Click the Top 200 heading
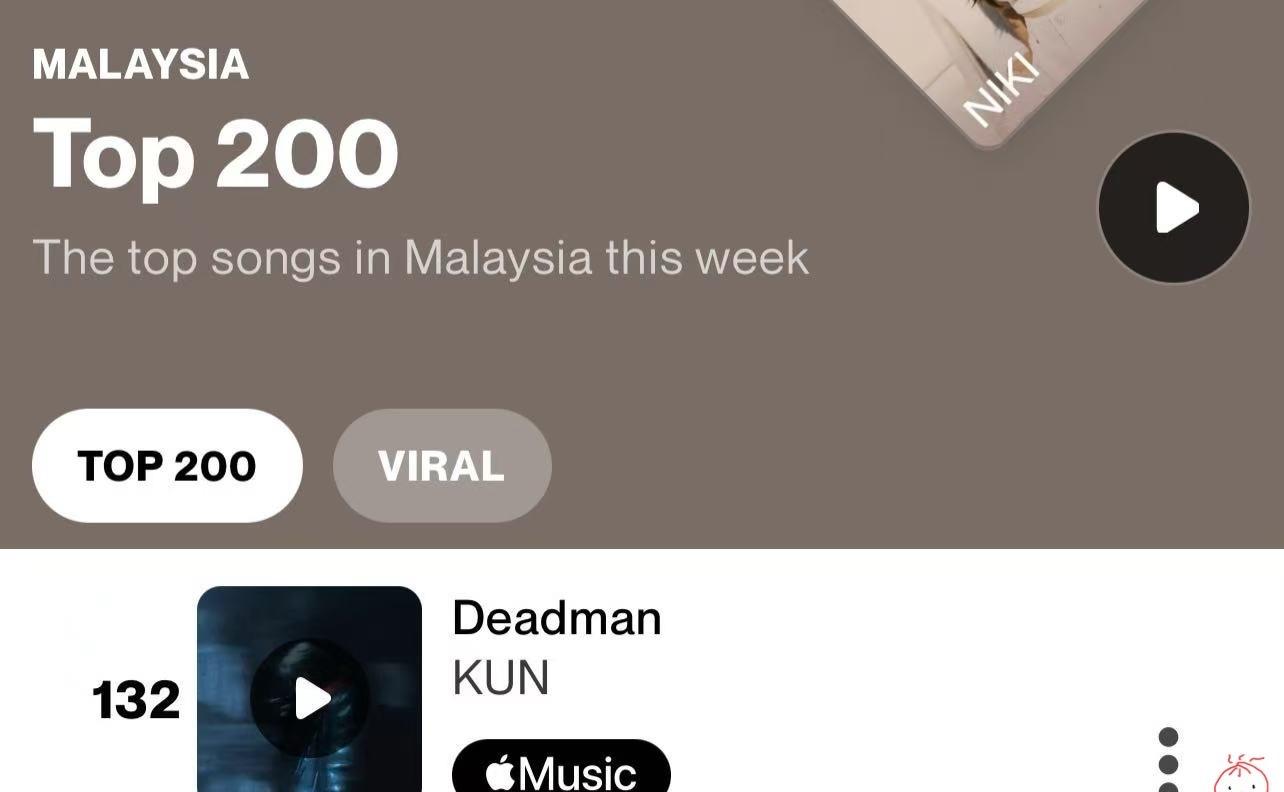The width and height of the screenshot is (1284, 792). coord(215,154)
